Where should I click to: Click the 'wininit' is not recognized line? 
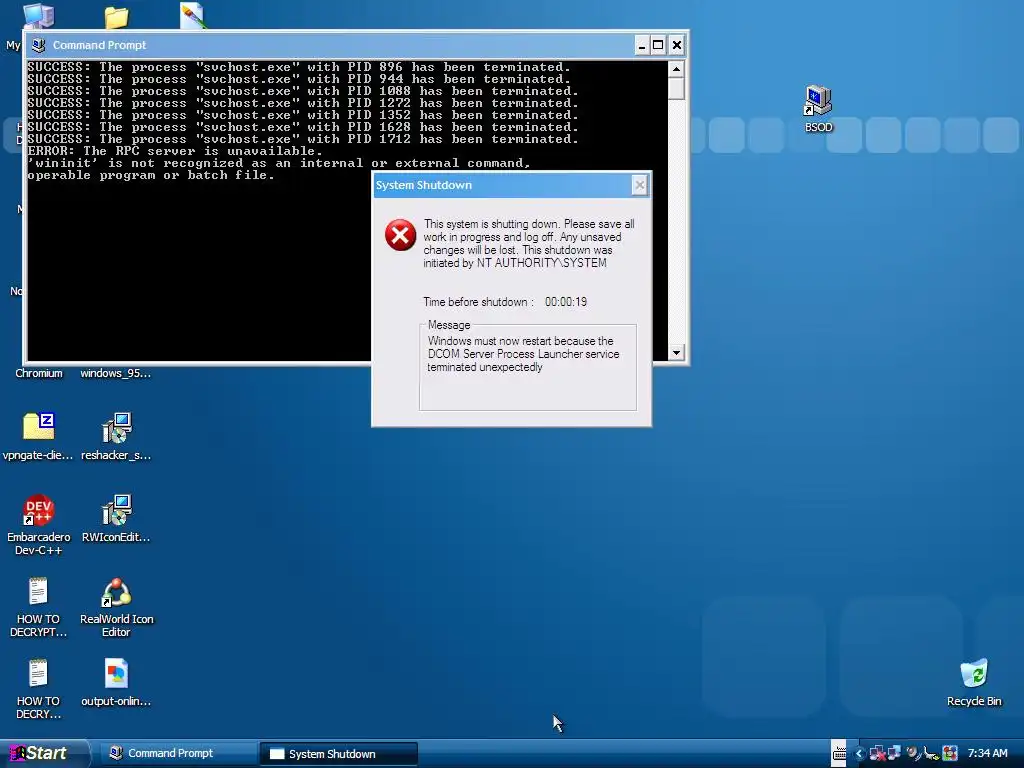tap(280, 163)
